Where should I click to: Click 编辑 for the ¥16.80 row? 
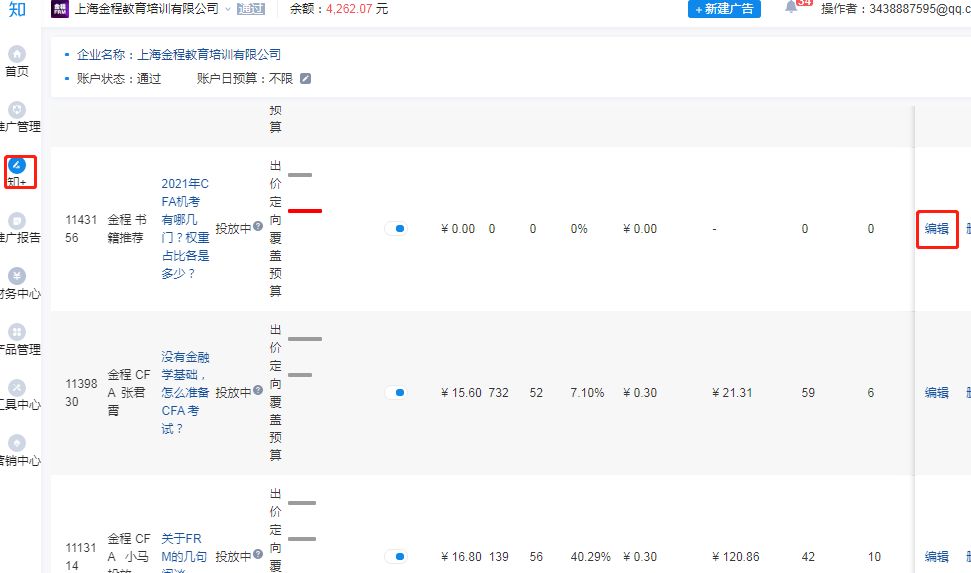click(936, 556)
